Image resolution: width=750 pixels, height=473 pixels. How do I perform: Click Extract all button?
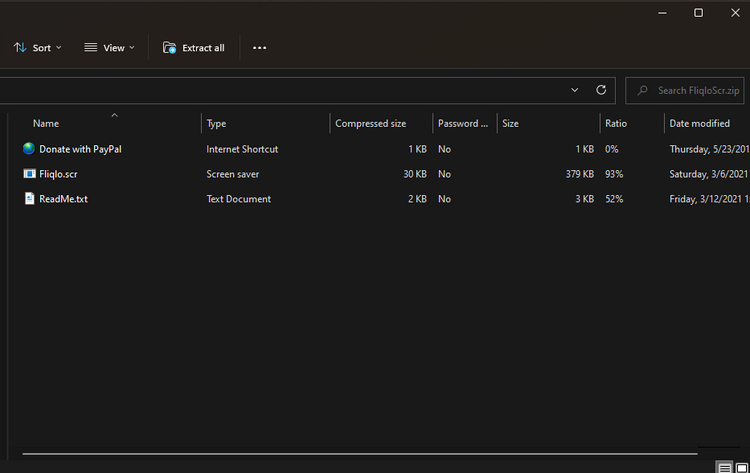194,48
